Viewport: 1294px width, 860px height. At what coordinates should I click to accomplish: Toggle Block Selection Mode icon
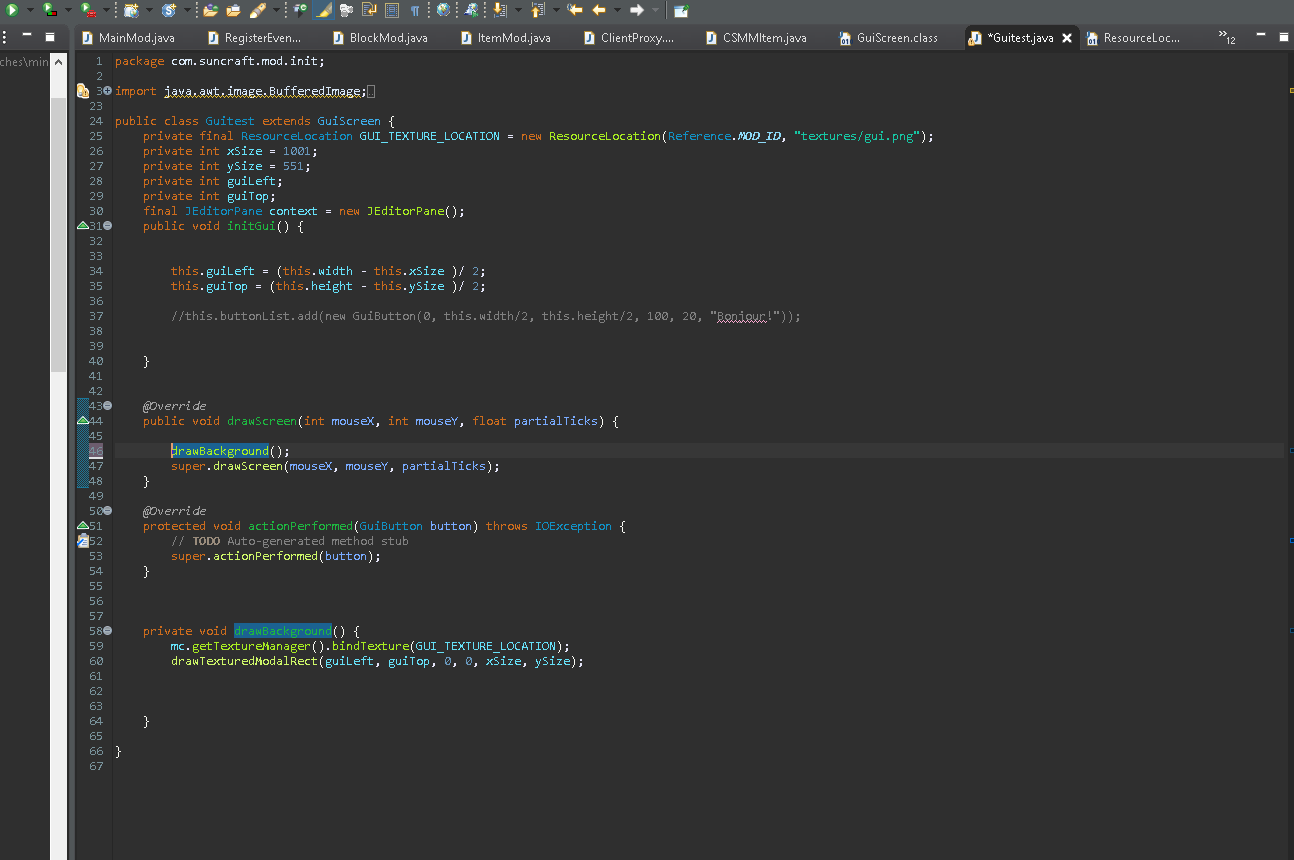(391, 10)
